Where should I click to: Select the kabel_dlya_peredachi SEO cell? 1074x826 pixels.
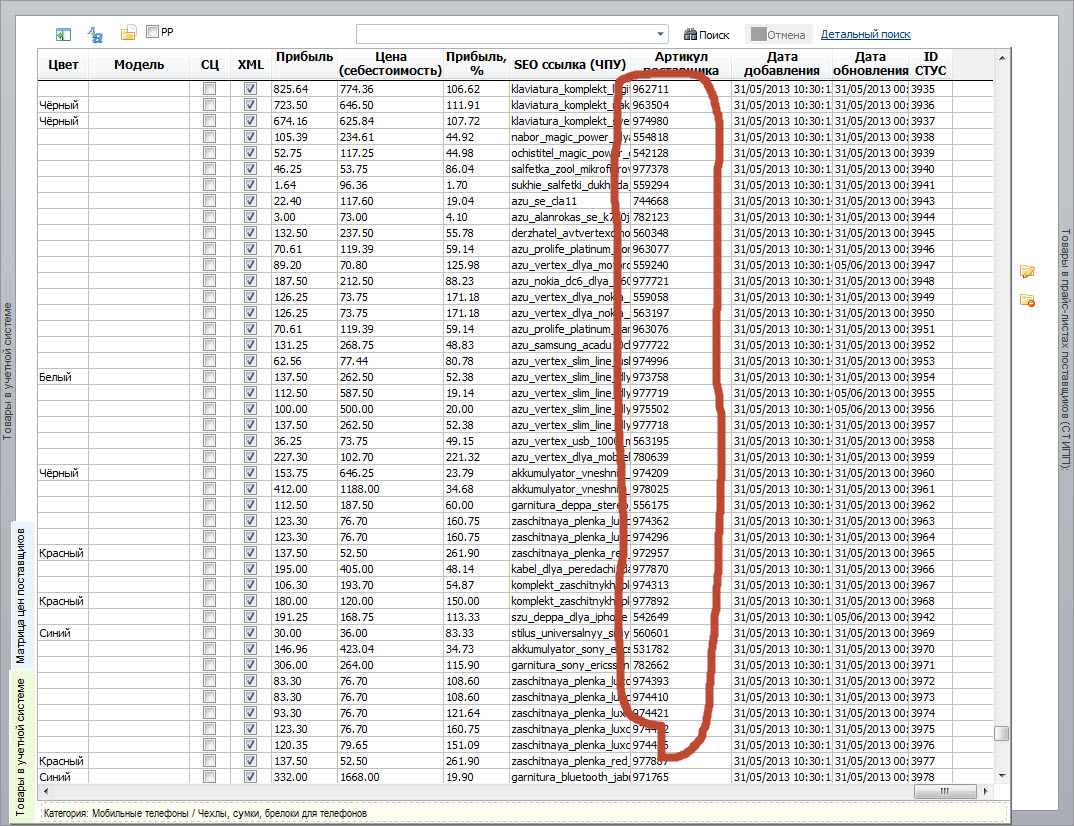(570, 569)
